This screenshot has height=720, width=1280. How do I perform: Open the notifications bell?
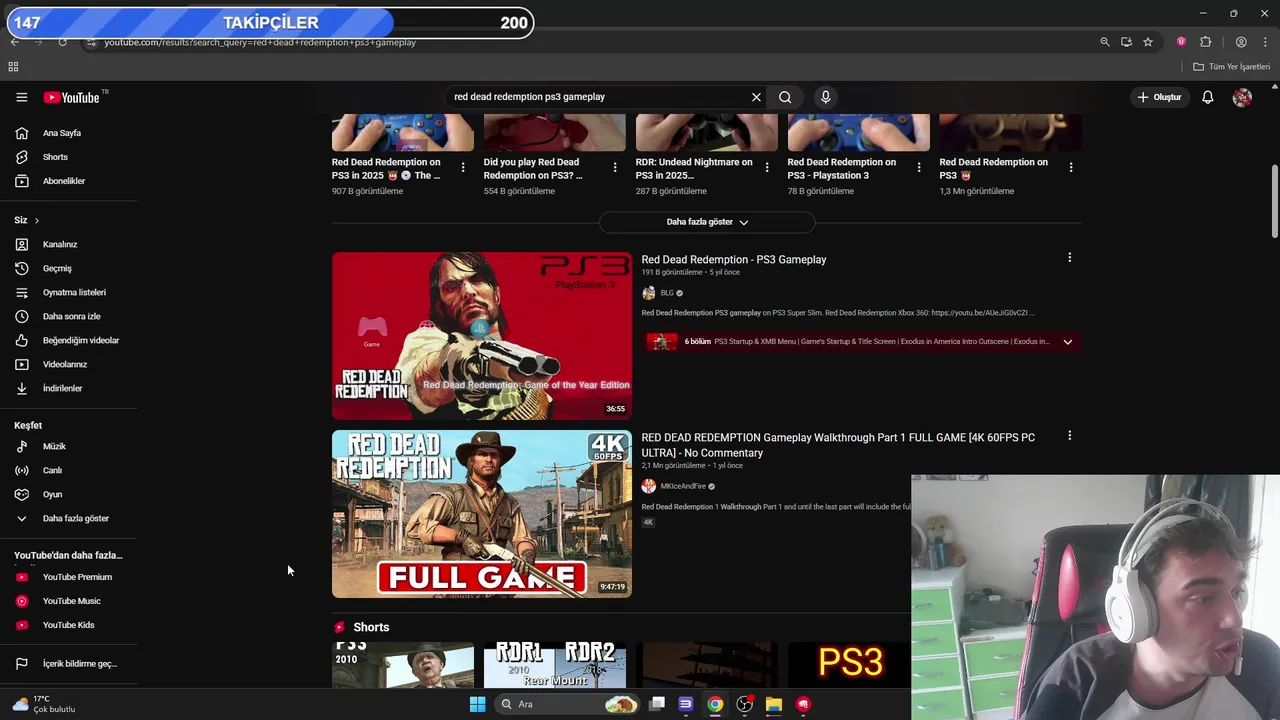pyautogui.click(x=1208, y=97)
